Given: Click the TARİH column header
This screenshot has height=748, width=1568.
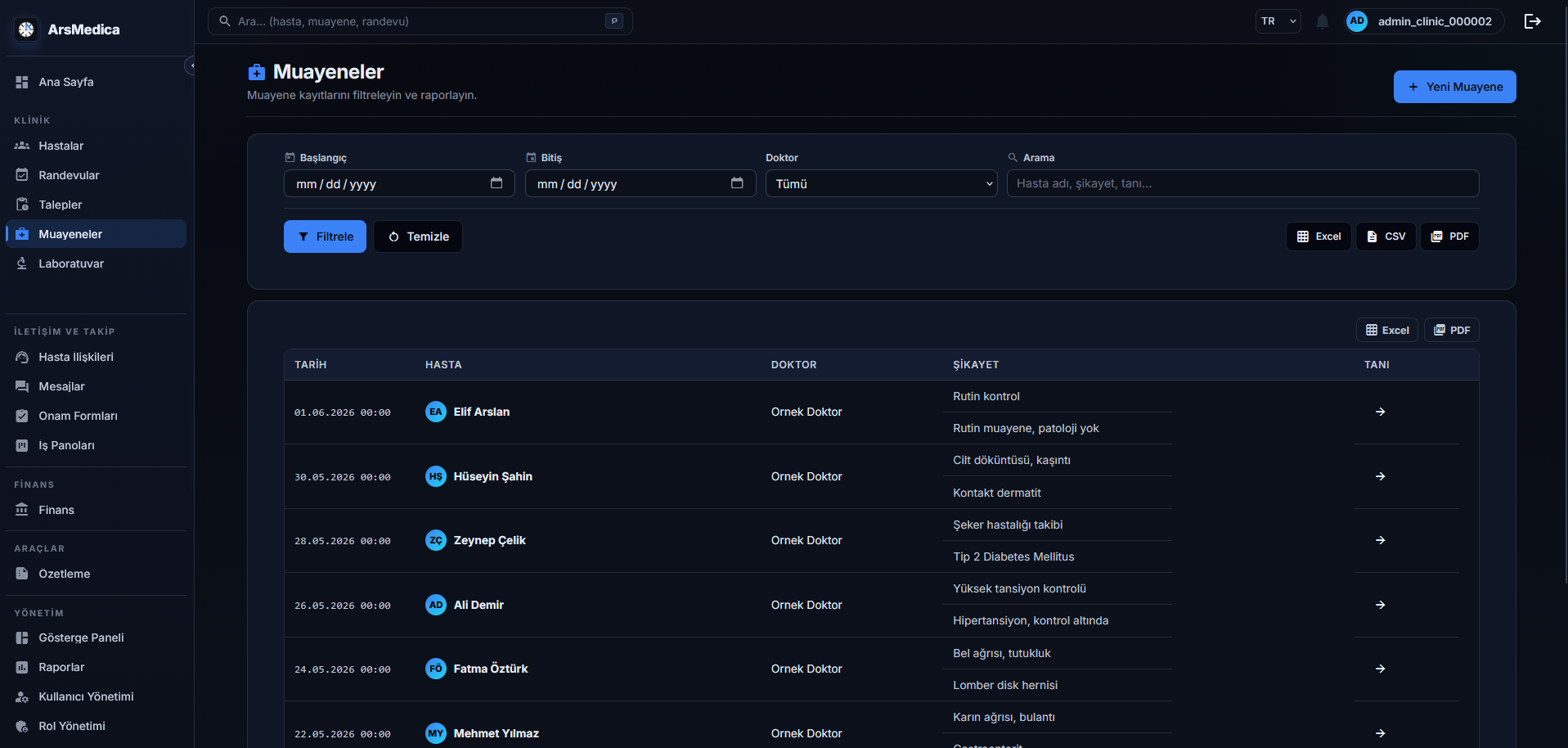Looking at the screenshot, I should pos(311,365).
